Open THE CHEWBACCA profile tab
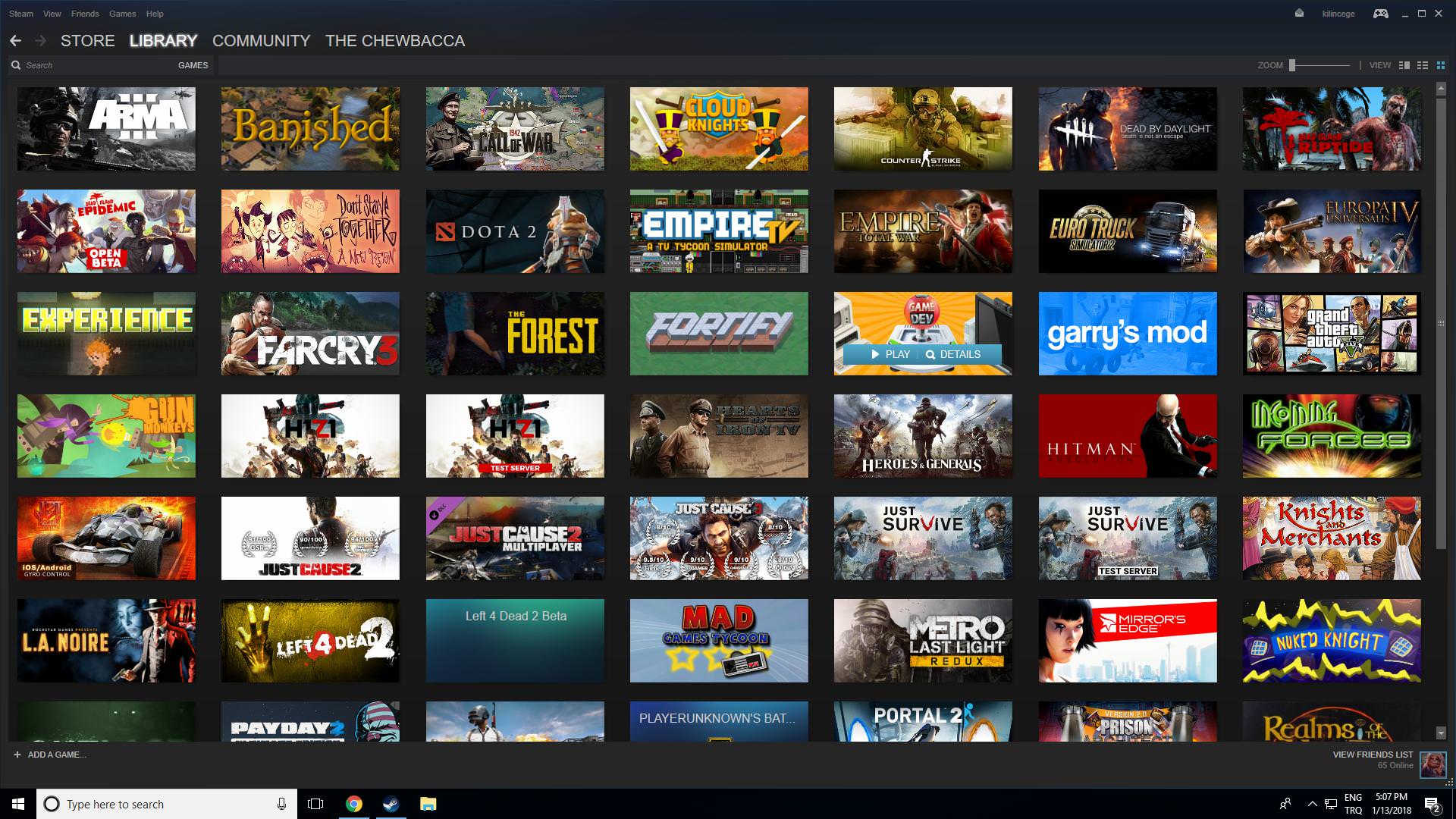 pos(395,41)
